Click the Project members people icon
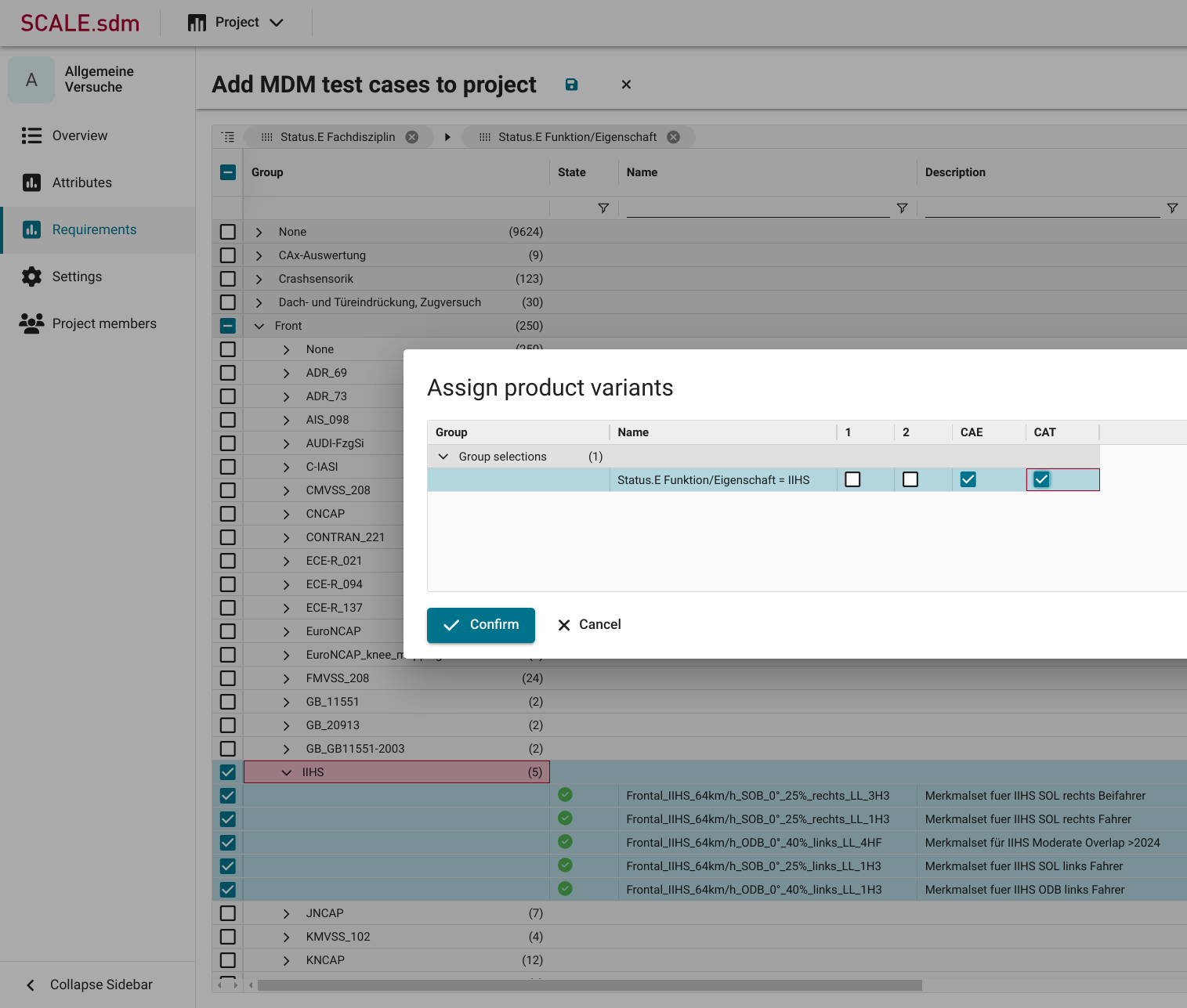Viewport: 1187px width, 1008px height. pyautogui.click(x=31, y=323)
